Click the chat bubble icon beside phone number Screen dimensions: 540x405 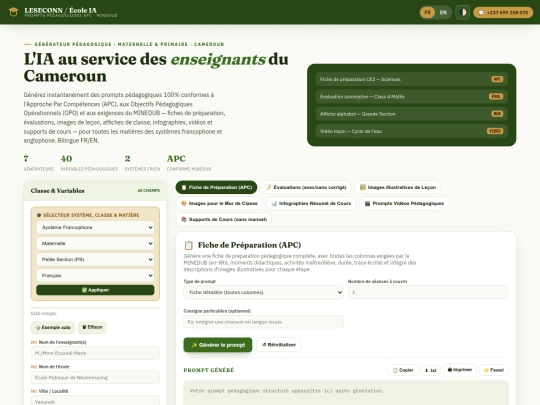pos(481,13)
